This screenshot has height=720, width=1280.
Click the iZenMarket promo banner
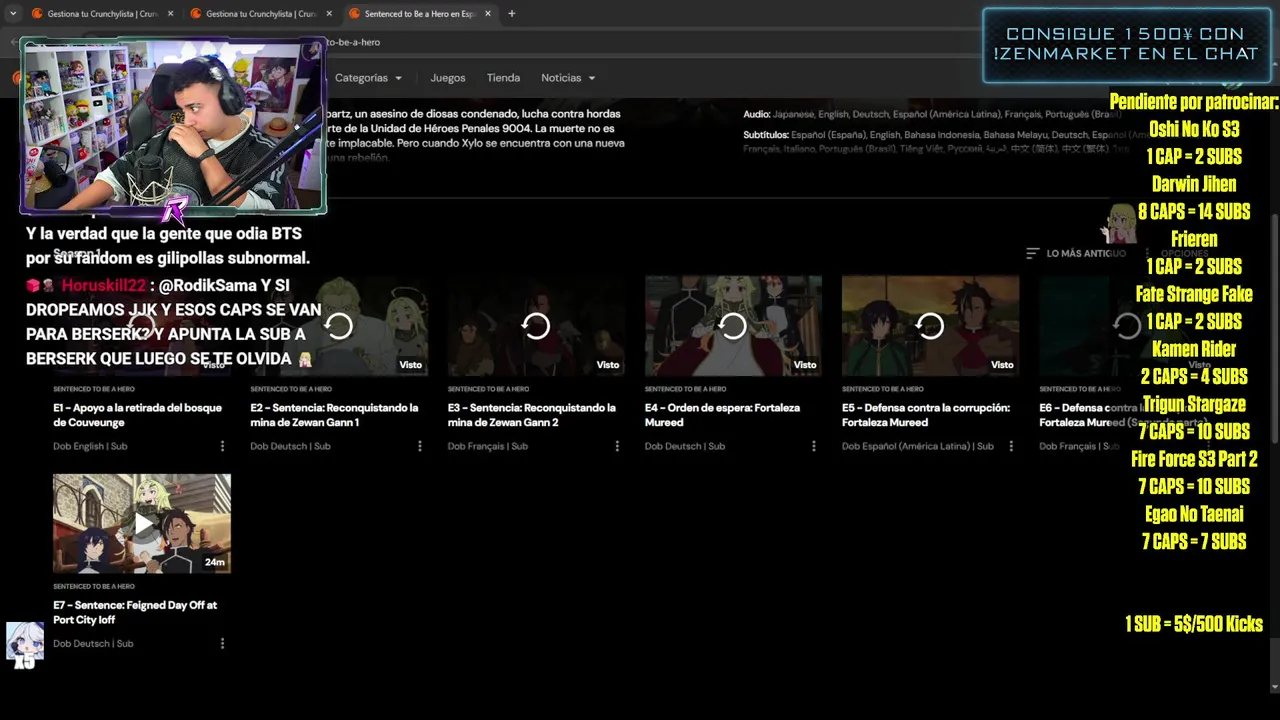pos(1126,45)
